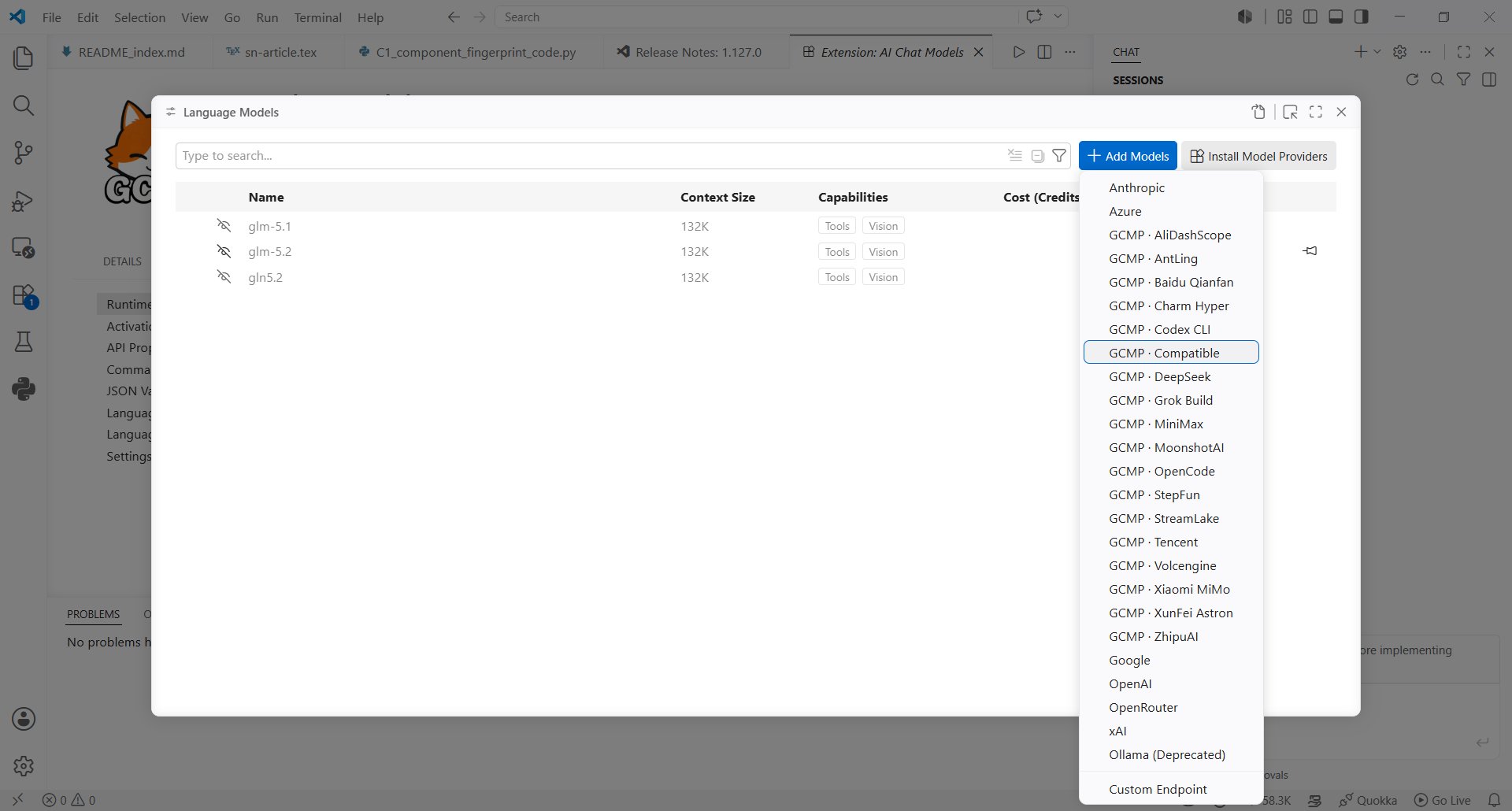Click the file icon in the Language Models header
Viewport: 1512px width, 811px height.
pyautogui.click(x=1258, y=112)
